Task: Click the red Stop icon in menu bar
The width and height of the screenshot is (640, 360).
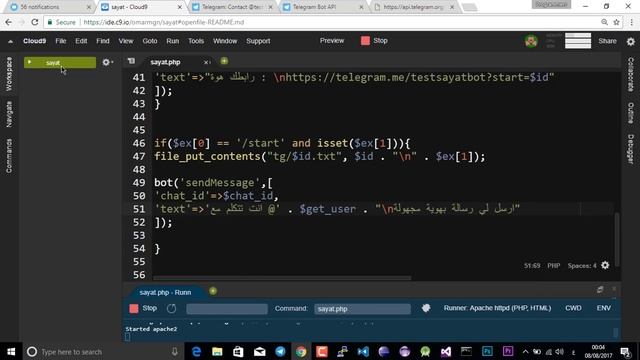Action: (x=365, y=40)
